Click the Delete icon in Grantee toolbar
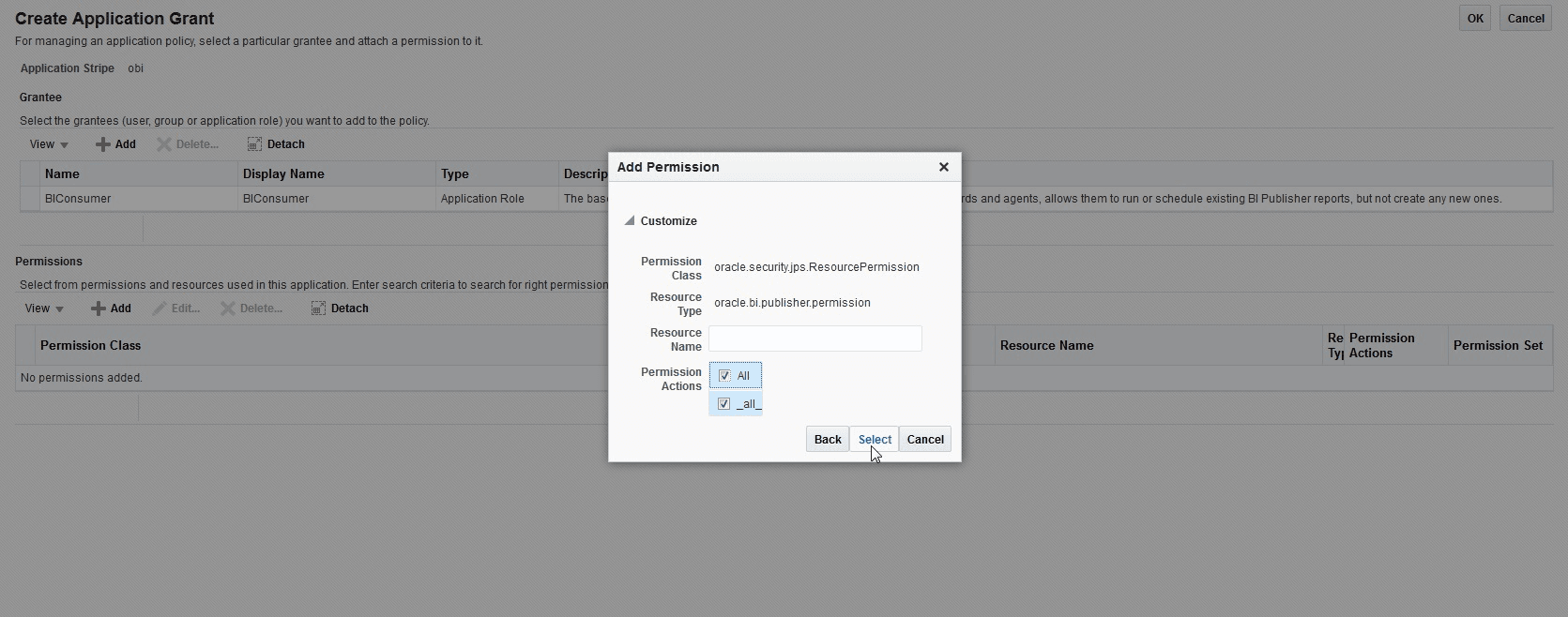Viewport: 1568px width, 617px height. coord(164,144)
